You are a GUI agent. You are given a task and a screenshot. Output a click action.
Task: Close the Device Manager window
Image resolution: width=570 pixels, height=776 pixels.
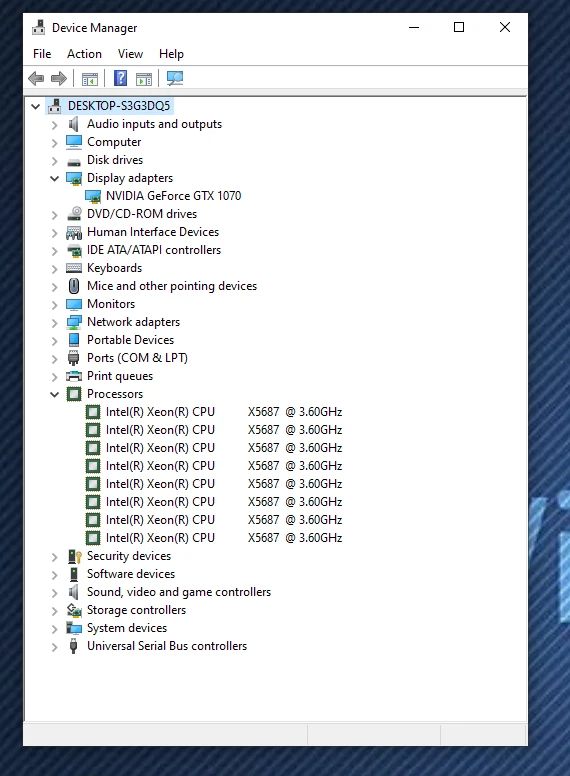click(505, 27)
